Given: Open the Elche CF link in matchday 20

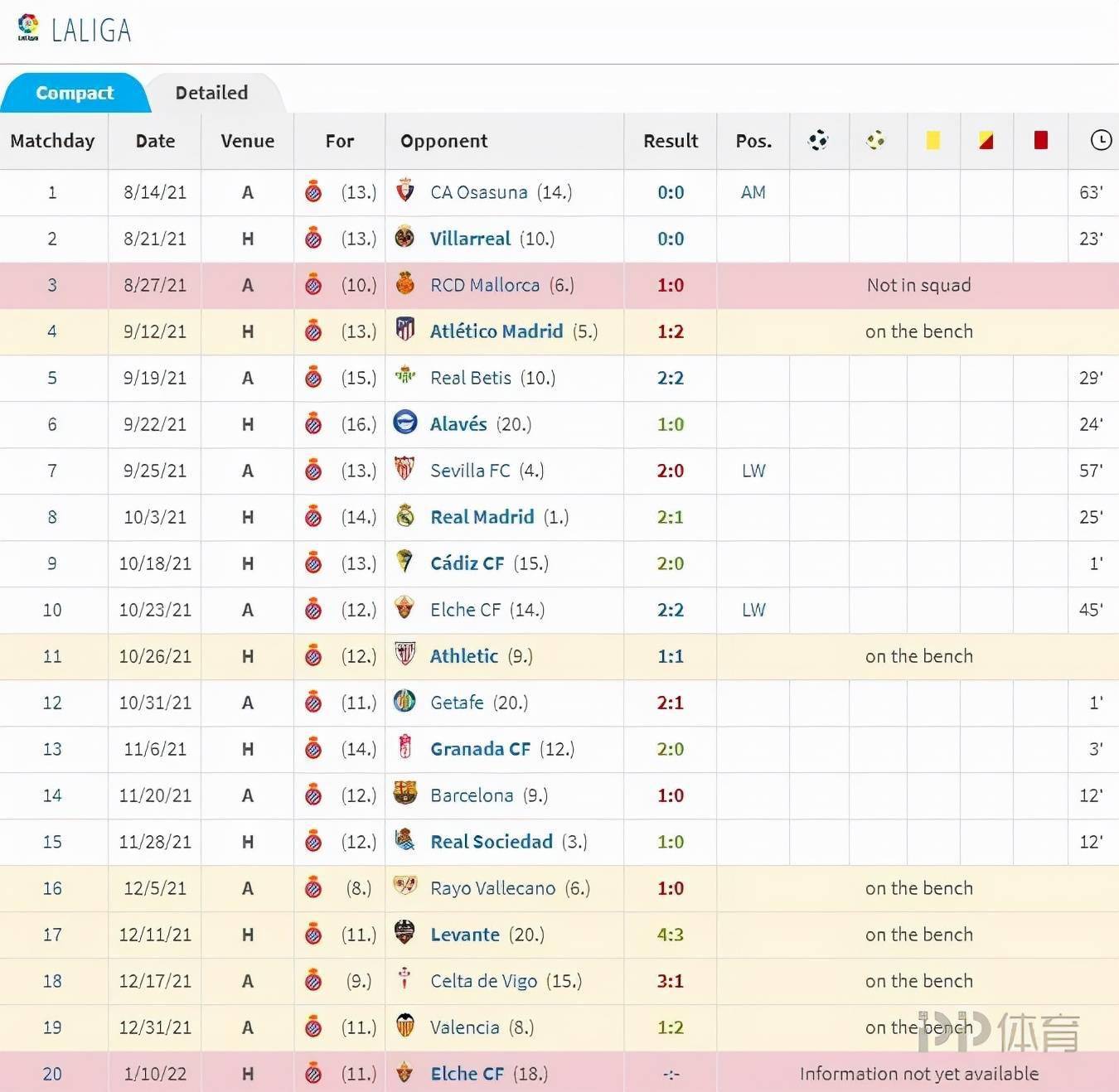Looking at the screenshot, I should click(467, 1074).
